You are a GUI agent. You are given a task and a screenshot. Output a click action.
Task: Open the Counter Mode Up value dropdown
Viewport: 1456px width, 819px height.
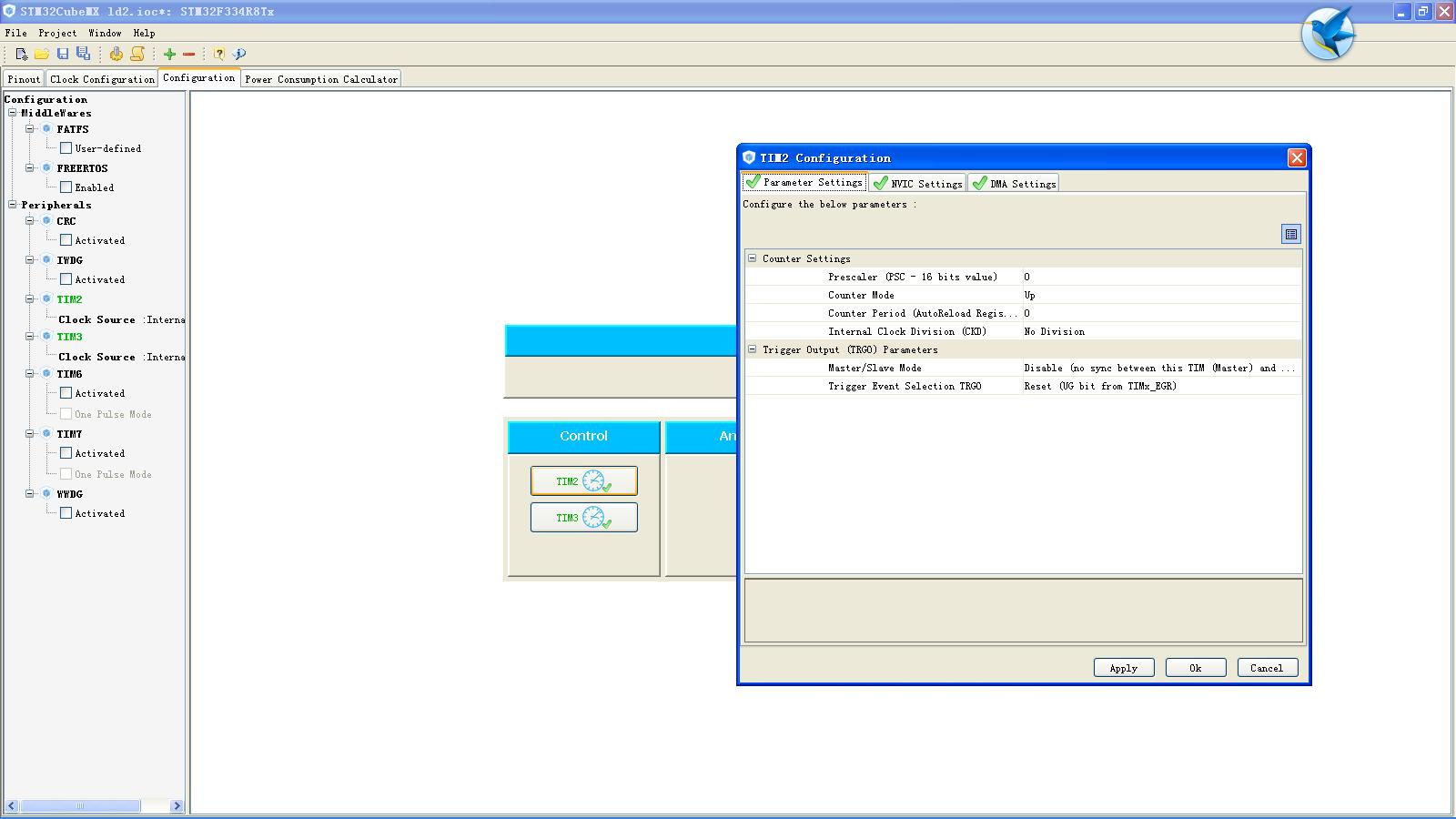[1161, 295]
